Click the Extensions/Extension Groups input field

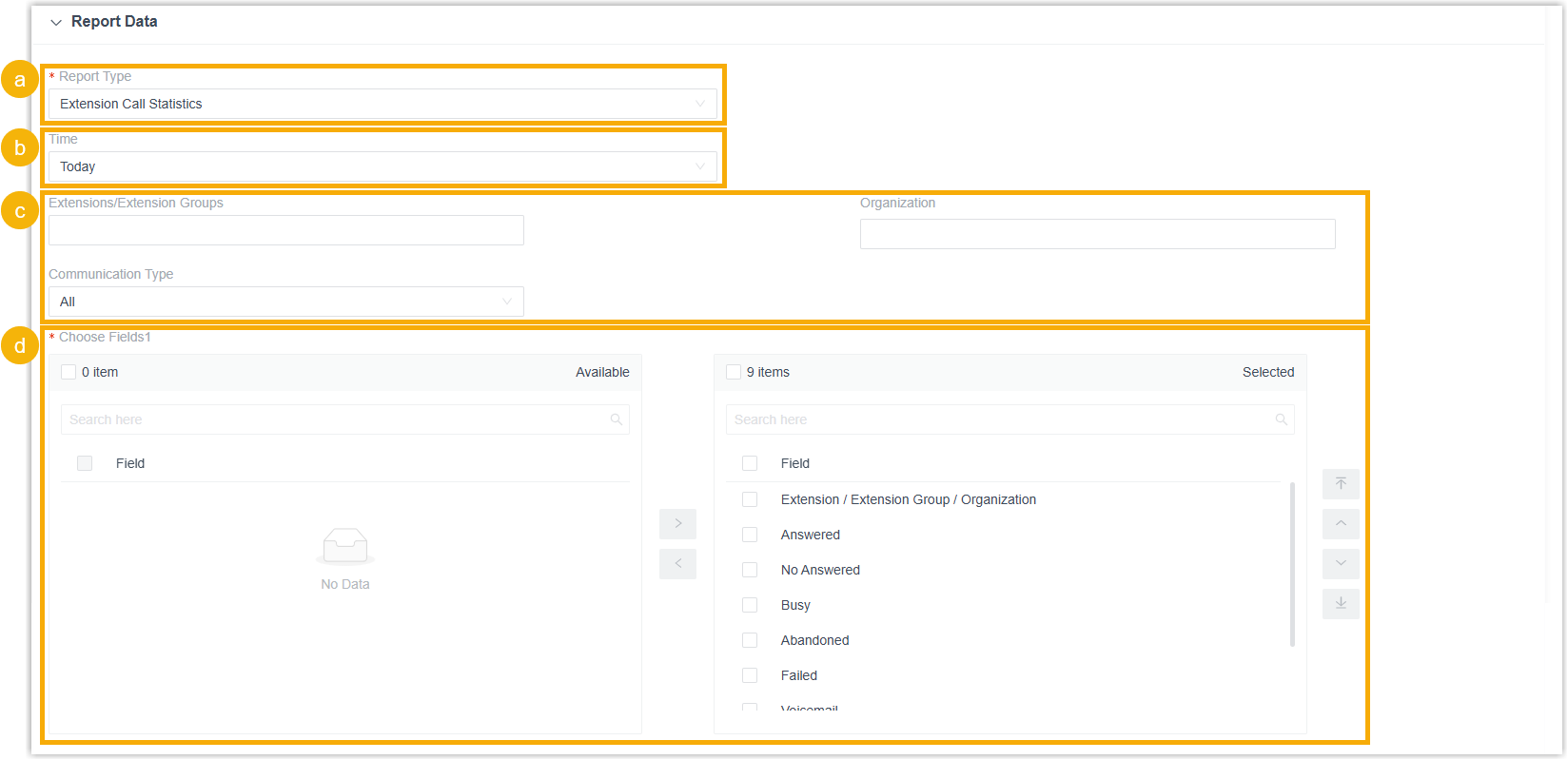coord(285,230)
